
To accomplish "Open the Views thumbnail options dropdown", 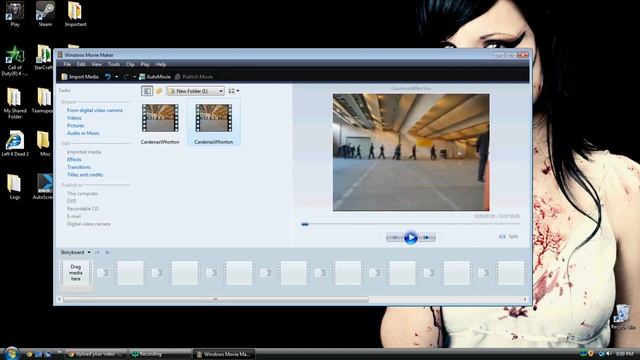I will coord(233,91).
